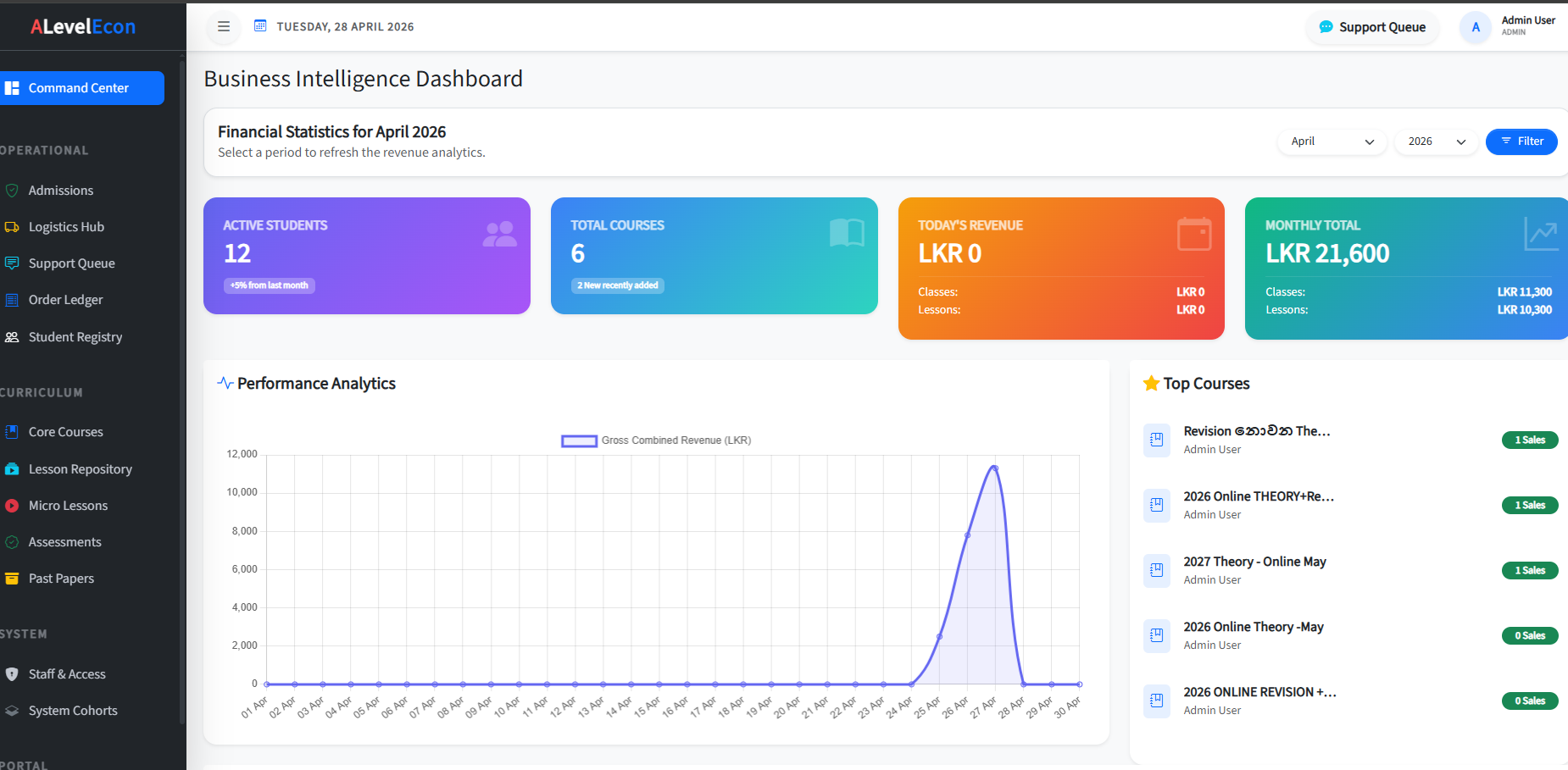
Task: Open Student Registry
Action: [x=75, y=337]
